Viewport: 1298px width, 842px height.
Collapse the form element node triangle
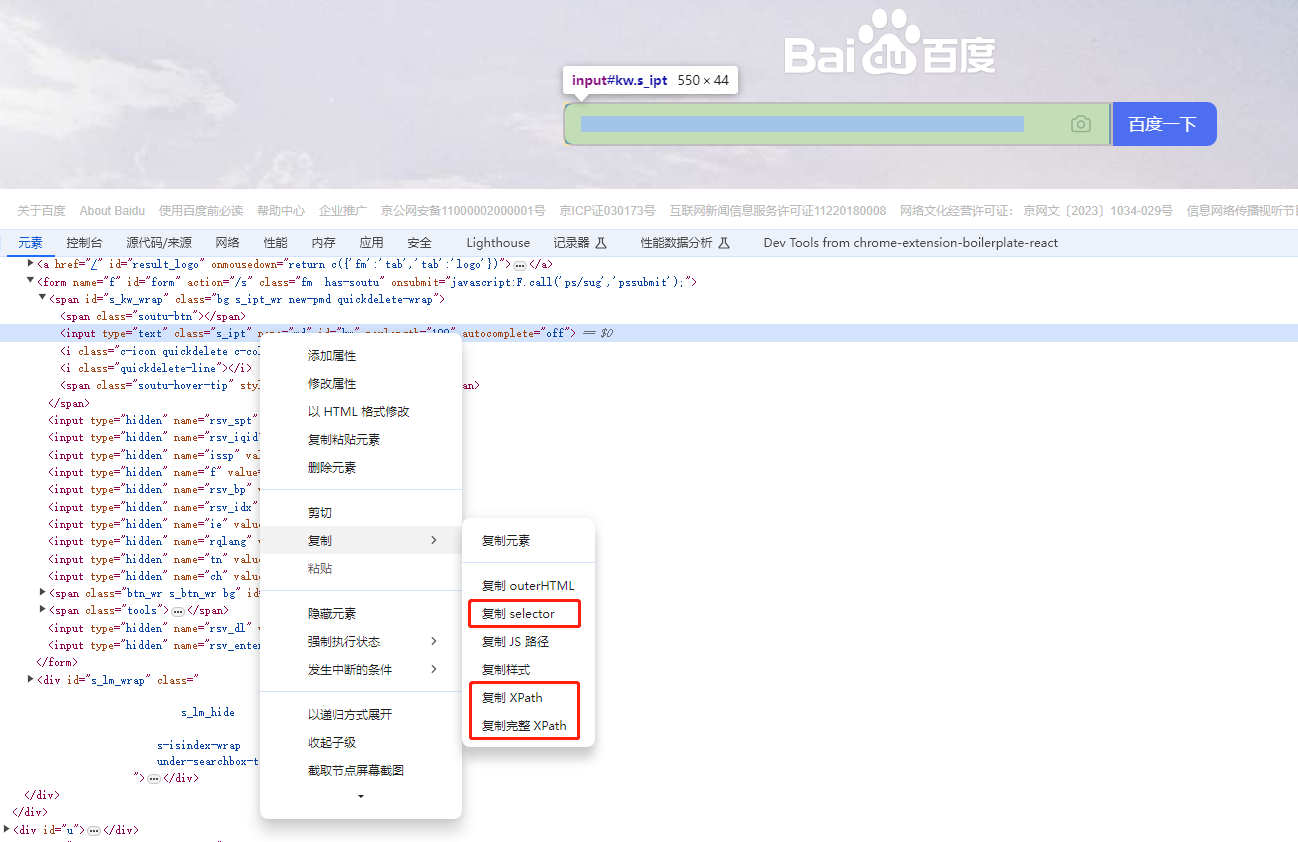(30, 282)
